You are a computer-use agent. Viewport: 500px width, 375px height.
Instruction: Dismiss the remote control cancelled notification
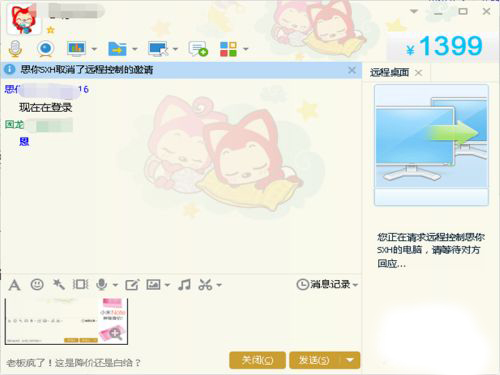(352, 70)
